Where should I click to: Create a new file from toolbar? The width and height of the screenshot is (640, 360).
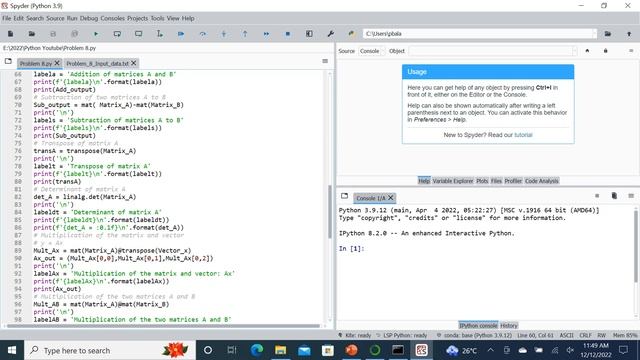tap(10, 34)
